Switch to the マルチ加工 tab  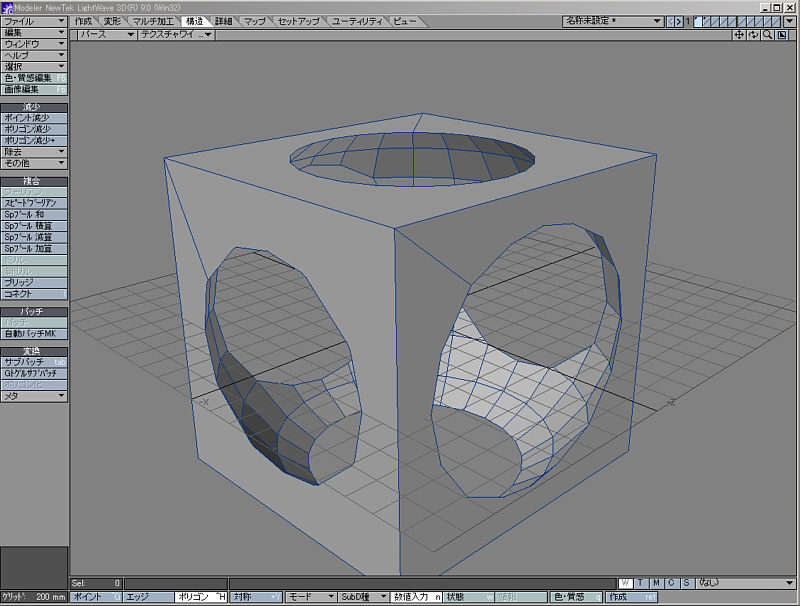(152, 21)
